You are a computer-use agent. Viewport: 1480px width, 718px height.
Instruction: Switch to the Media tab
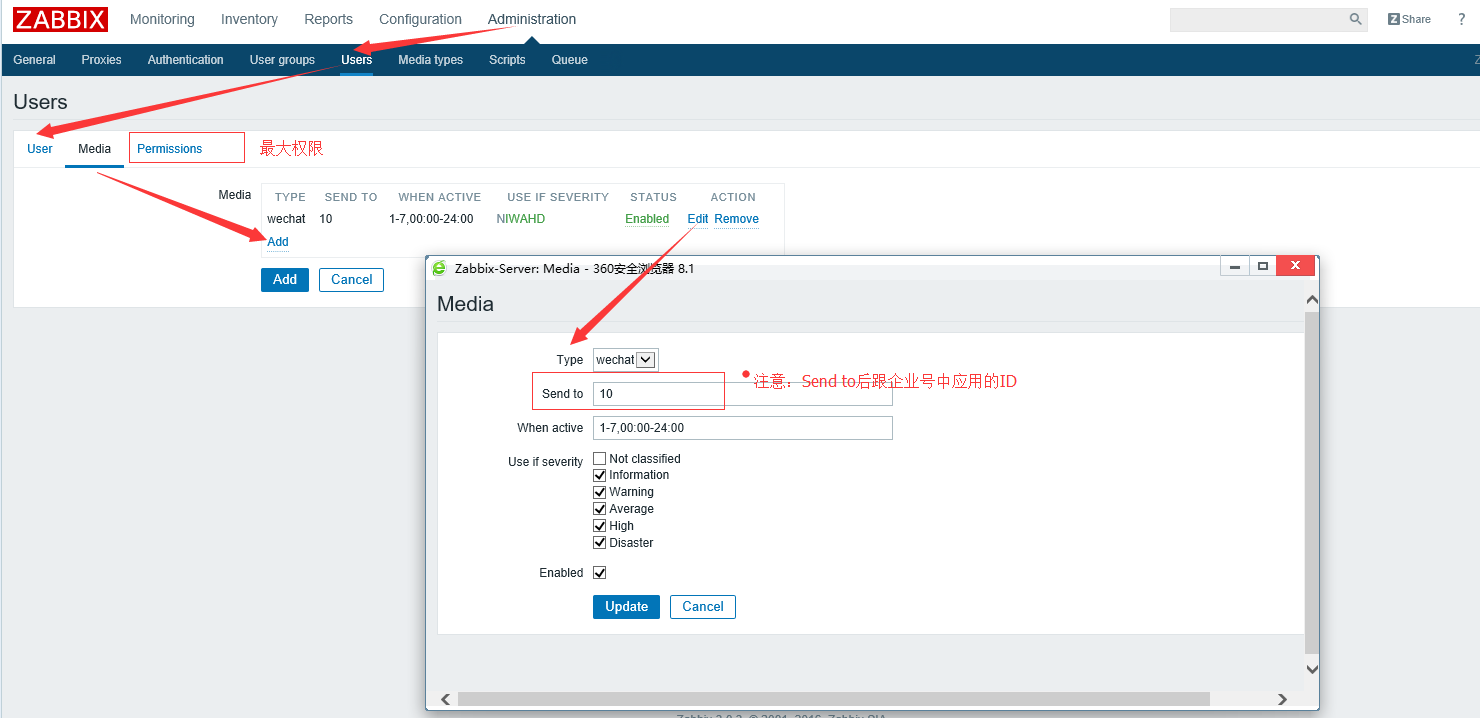[95, 149]
